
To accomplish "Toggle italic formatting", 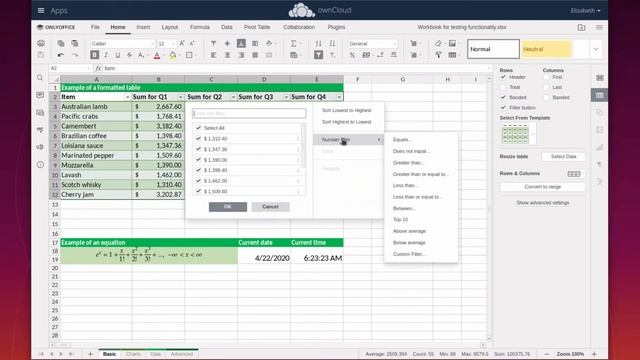I will click(x=106, y=55).
